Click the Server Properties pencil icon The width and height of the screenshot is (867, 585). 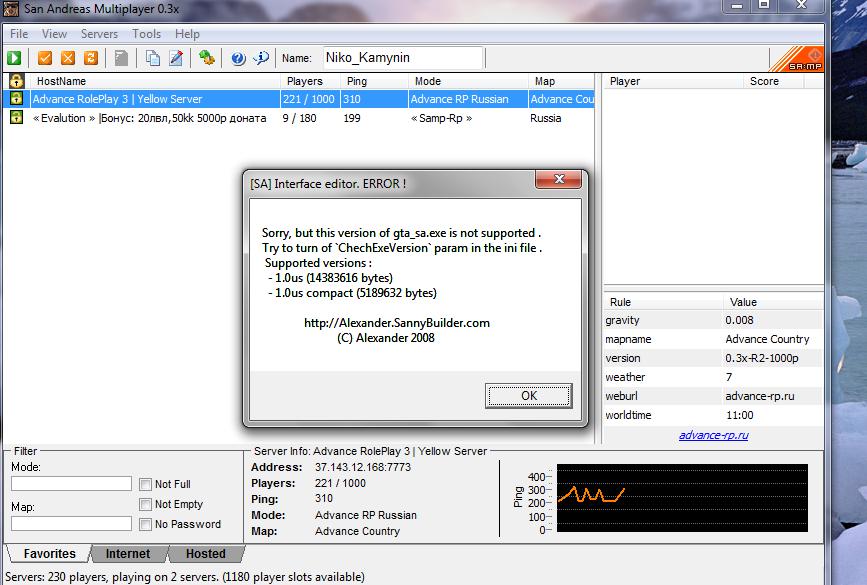[x=176, y=58]
